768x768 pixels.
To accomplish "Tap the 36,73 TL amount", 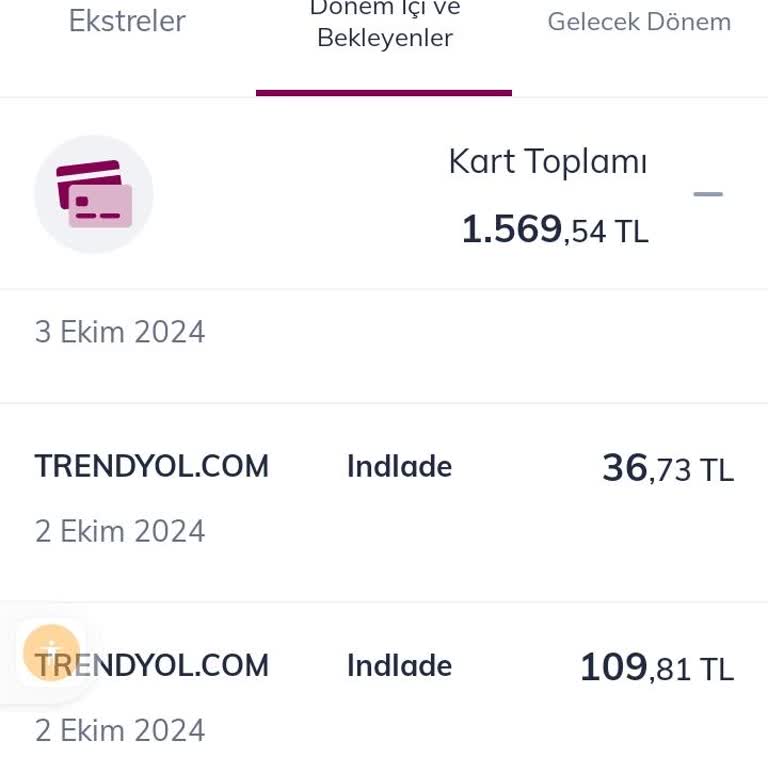I will [667, 468].
